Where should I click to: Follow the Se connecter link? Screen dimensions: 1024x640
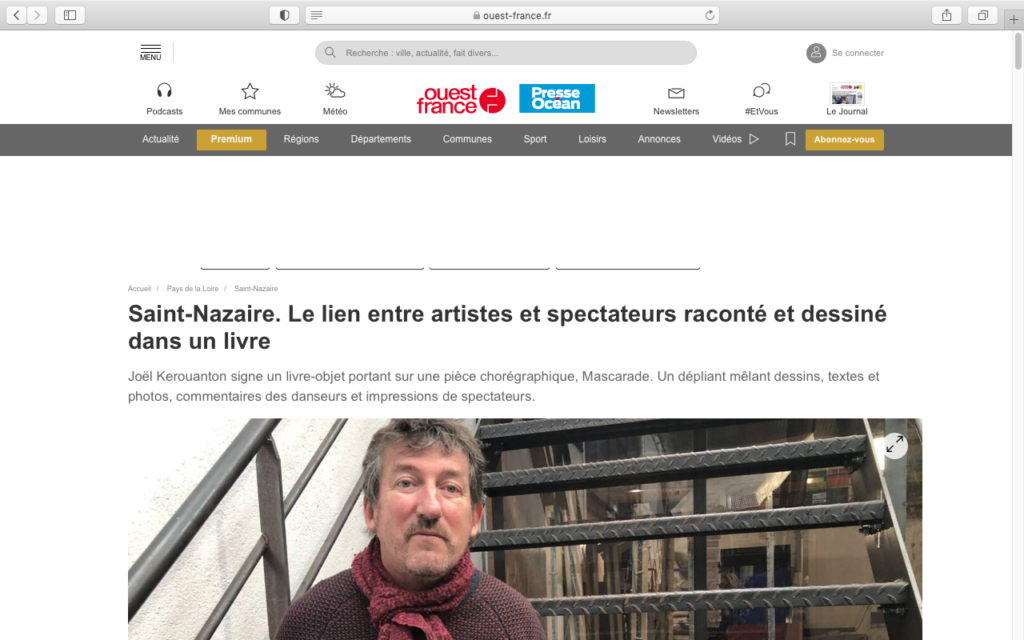click(x=857, y=53)
